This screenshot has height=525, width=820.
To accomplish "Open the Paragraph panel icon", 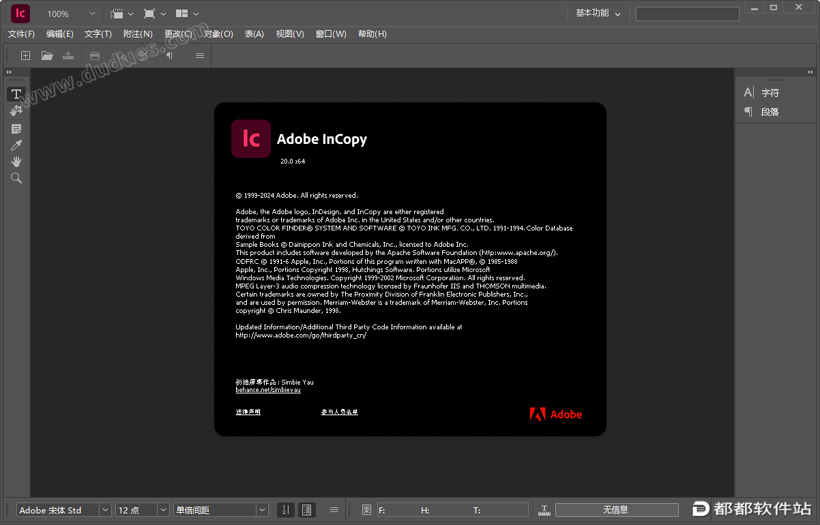I will tap(749, 111).
